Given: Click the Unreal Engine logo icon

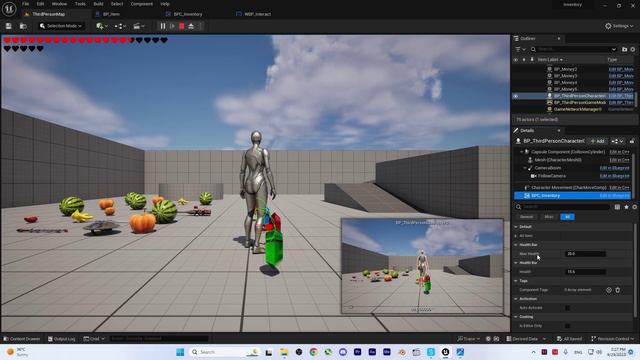Looking at the screenshot, I should [x=9, y=9].
